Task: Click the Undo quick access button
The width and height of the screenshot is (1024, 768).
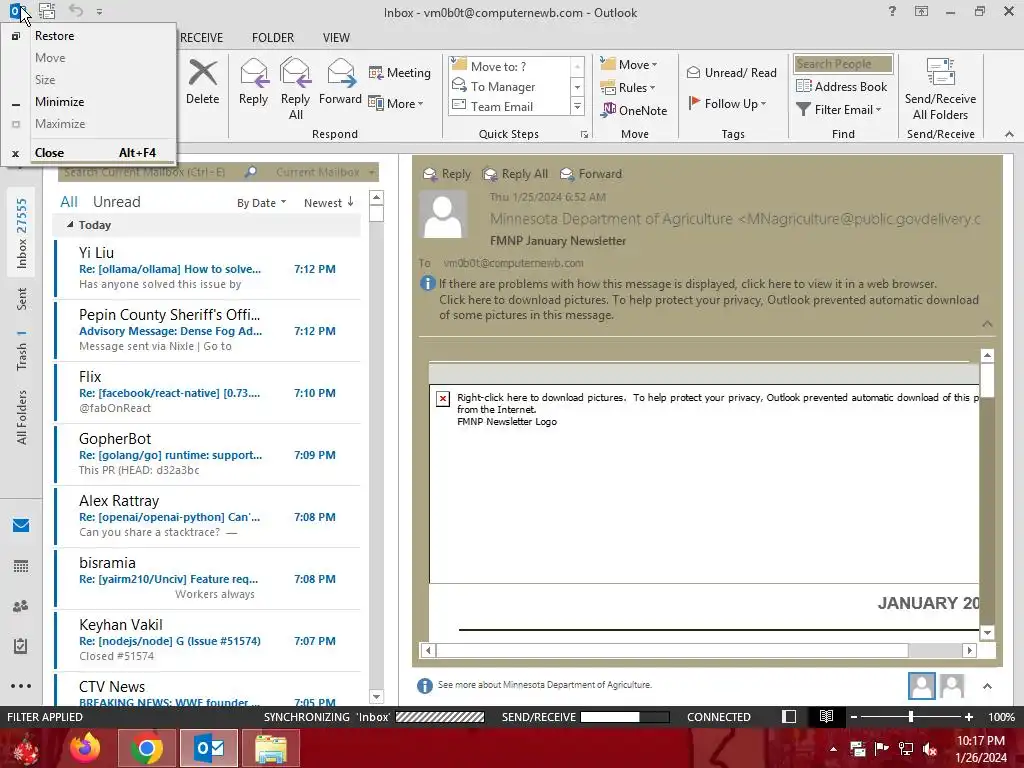Action: [x=76, y=11]
